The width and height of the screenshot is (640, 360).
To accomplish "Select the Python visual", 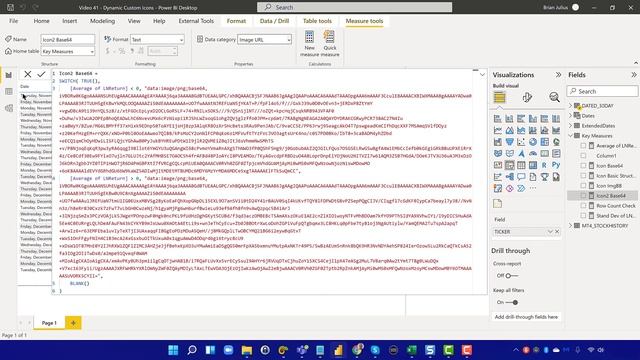I will 556,165.
